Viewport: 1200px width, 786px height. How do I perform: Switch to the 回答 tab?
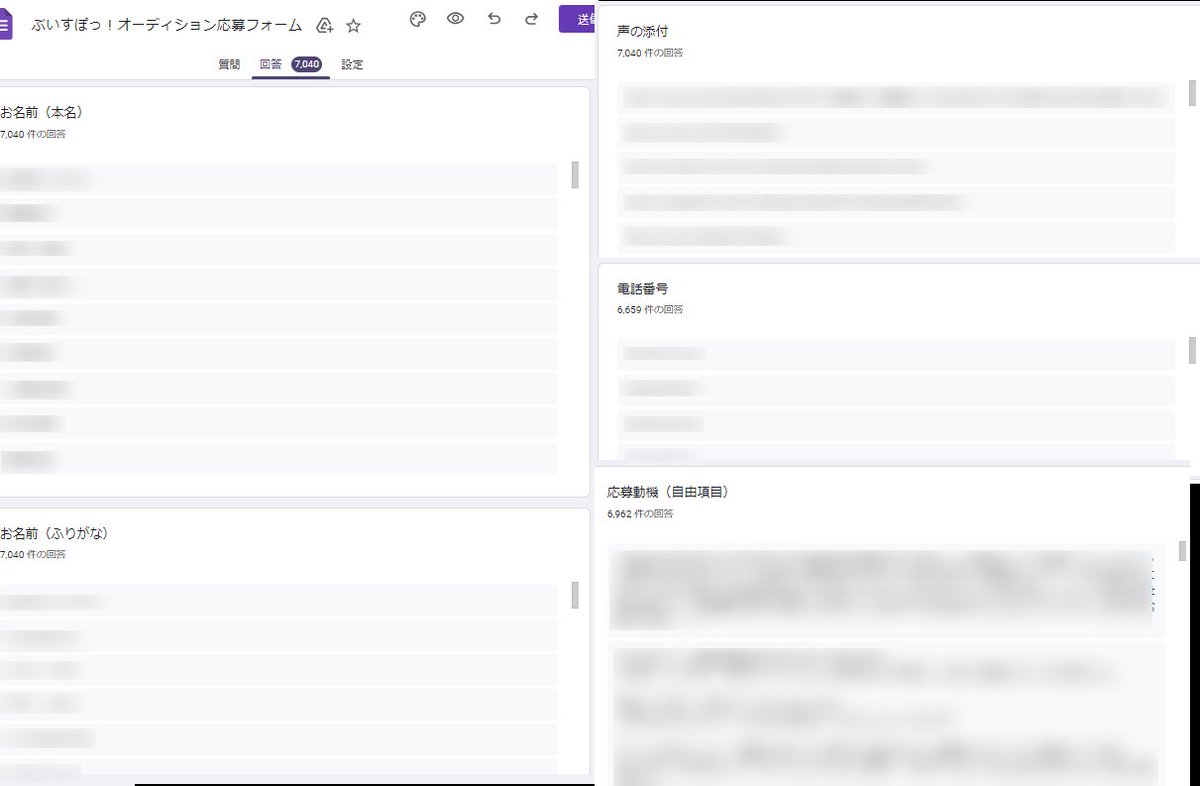point(270,64)
